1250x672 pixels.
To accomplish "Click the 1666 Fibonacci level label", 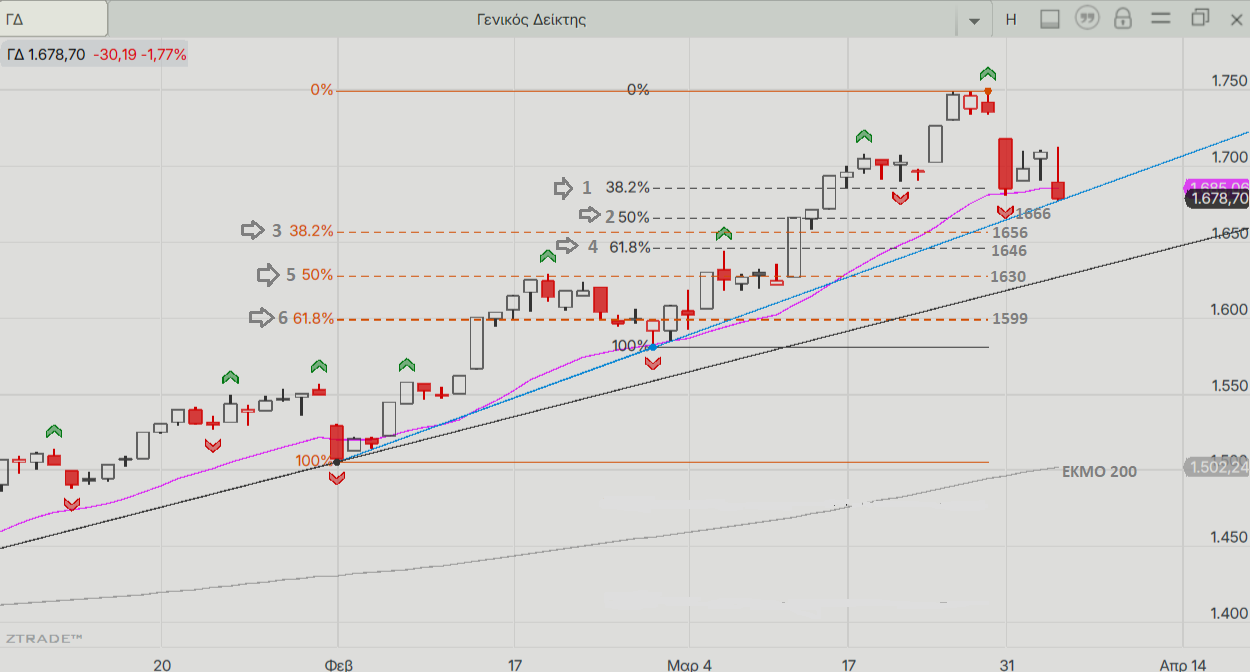I will 1033,214.
